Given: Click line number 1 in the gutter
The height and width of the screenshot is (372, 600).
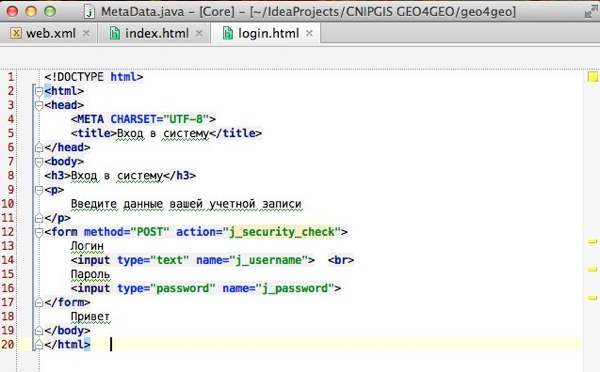Looking at the screenshot, I should click(11, 77).
